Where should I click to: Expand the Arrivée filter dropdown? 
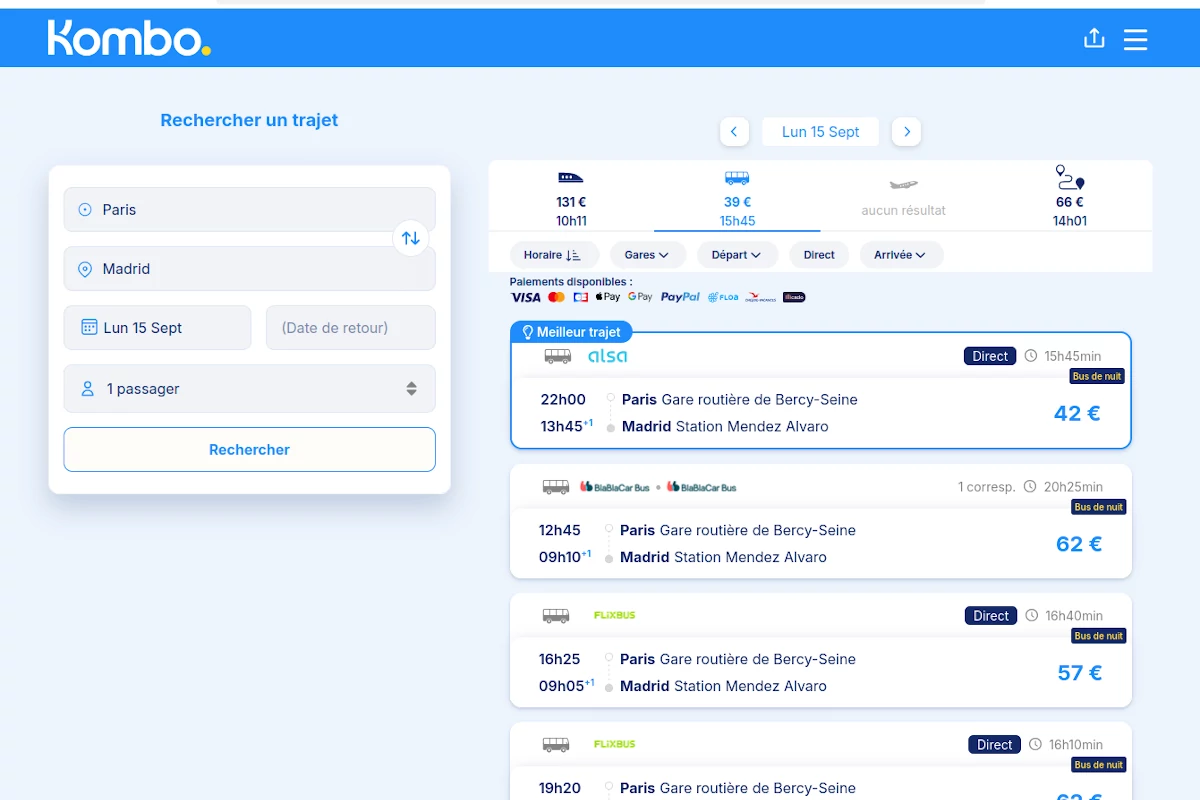(x=901, y=255)
